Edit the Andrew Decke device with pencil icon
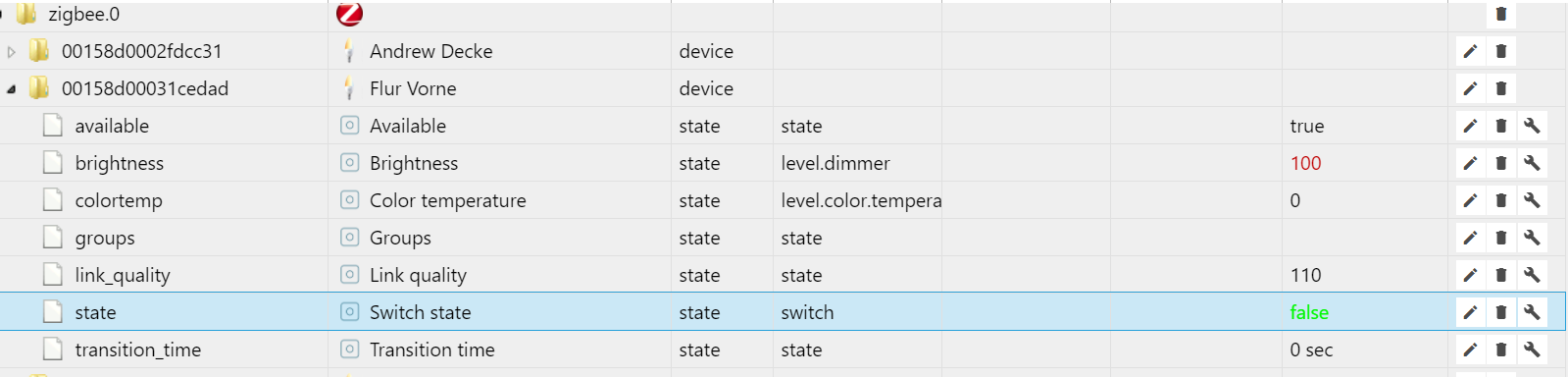The width and height of the screenshot is (1568, 377). 1470,51
